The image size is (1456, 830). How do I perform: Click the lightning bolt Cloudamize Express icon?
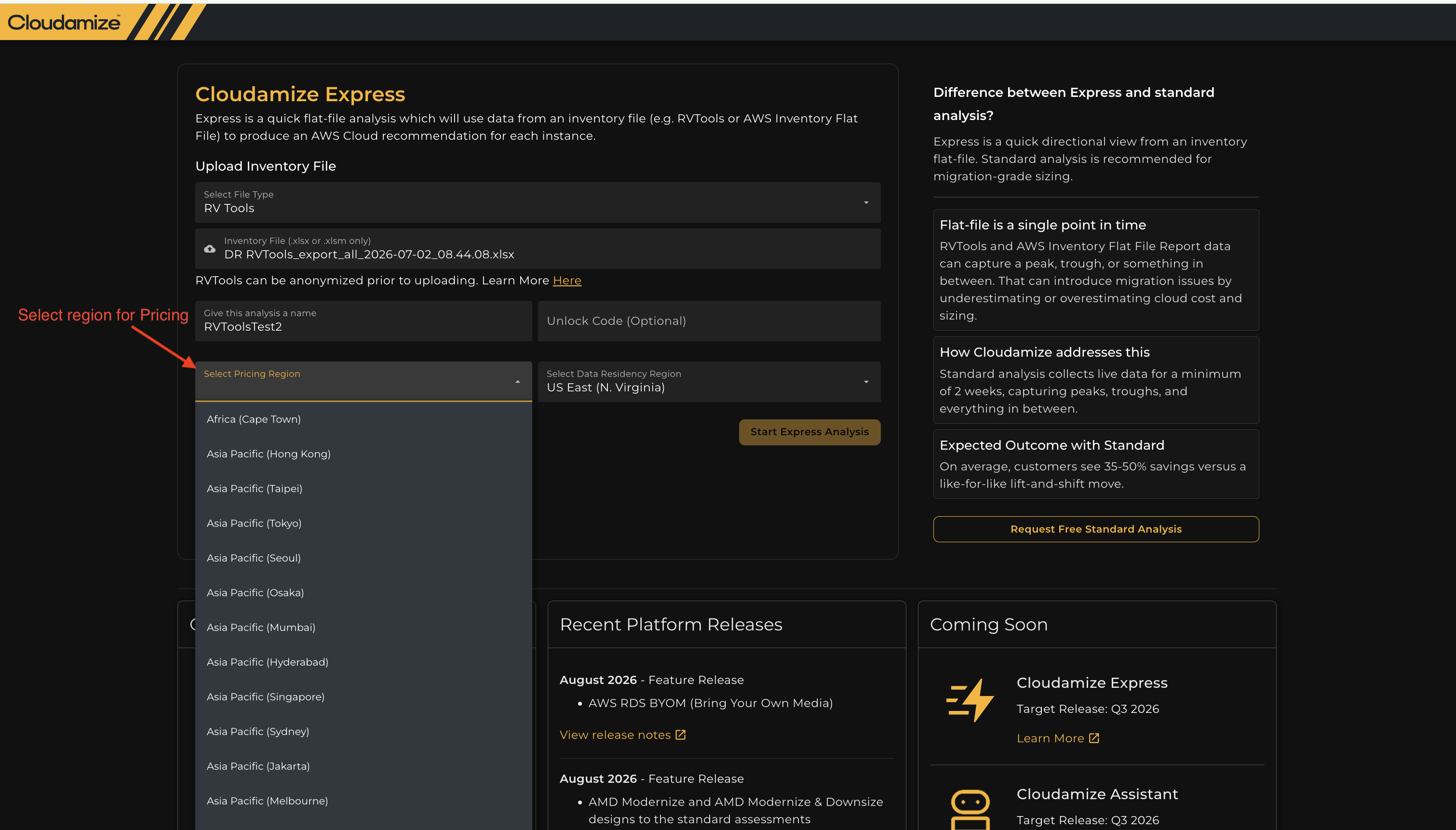[x=970, y=700]
